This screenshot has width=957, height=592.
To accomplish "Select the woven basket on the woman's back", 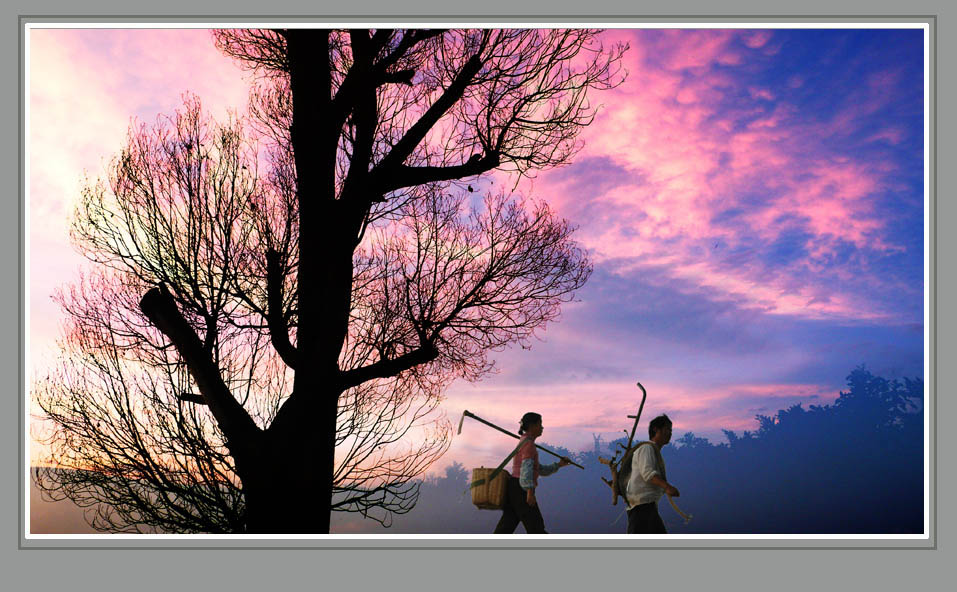I will pos(489,487).
